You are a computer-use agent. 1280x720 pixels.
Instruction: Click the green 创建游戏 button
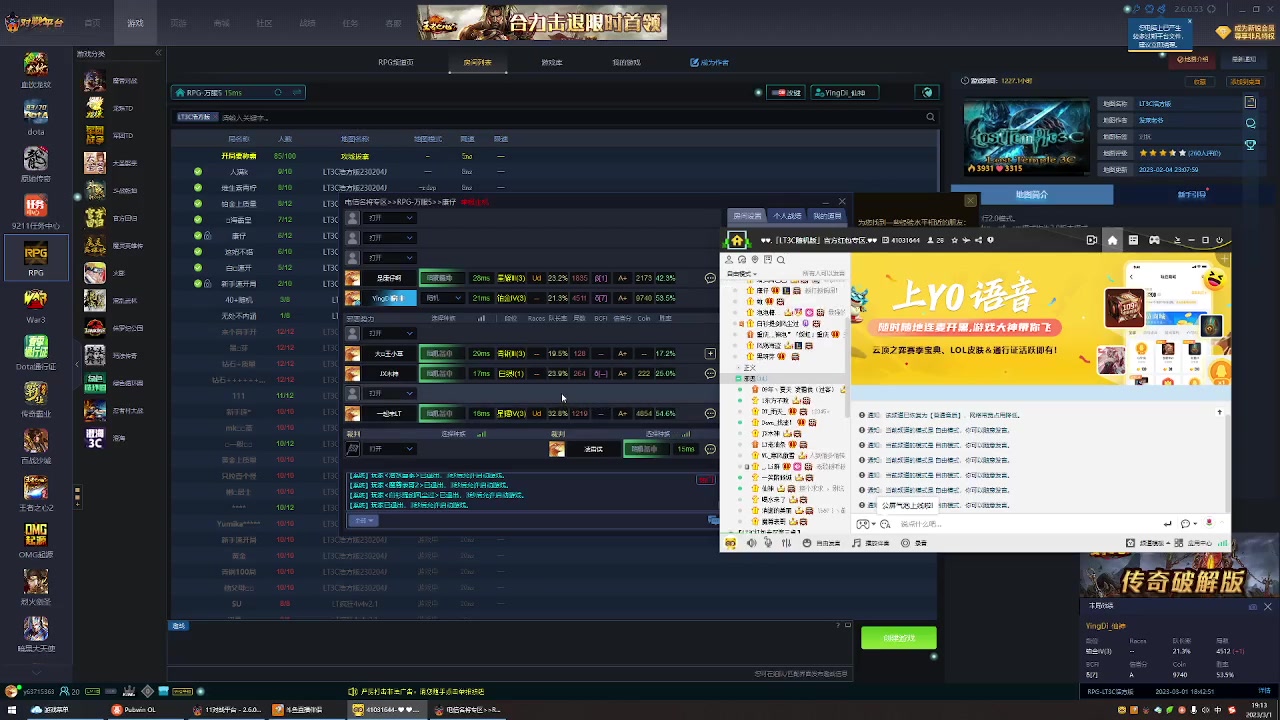point(898,638)
